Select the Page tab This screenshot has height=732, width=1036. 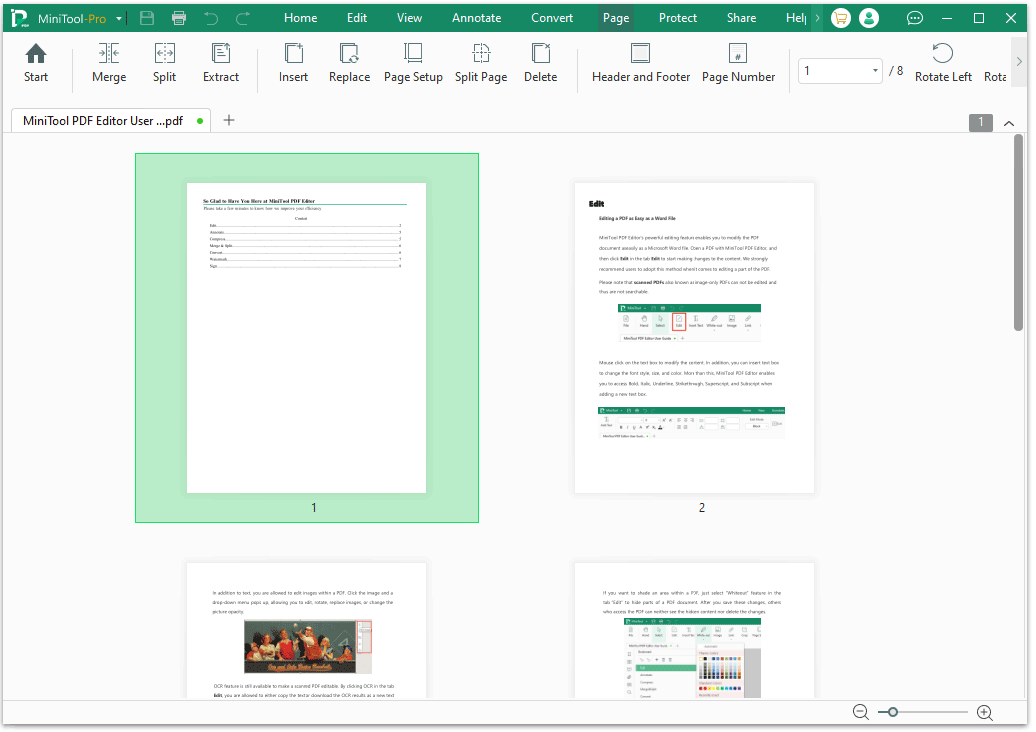616,18
